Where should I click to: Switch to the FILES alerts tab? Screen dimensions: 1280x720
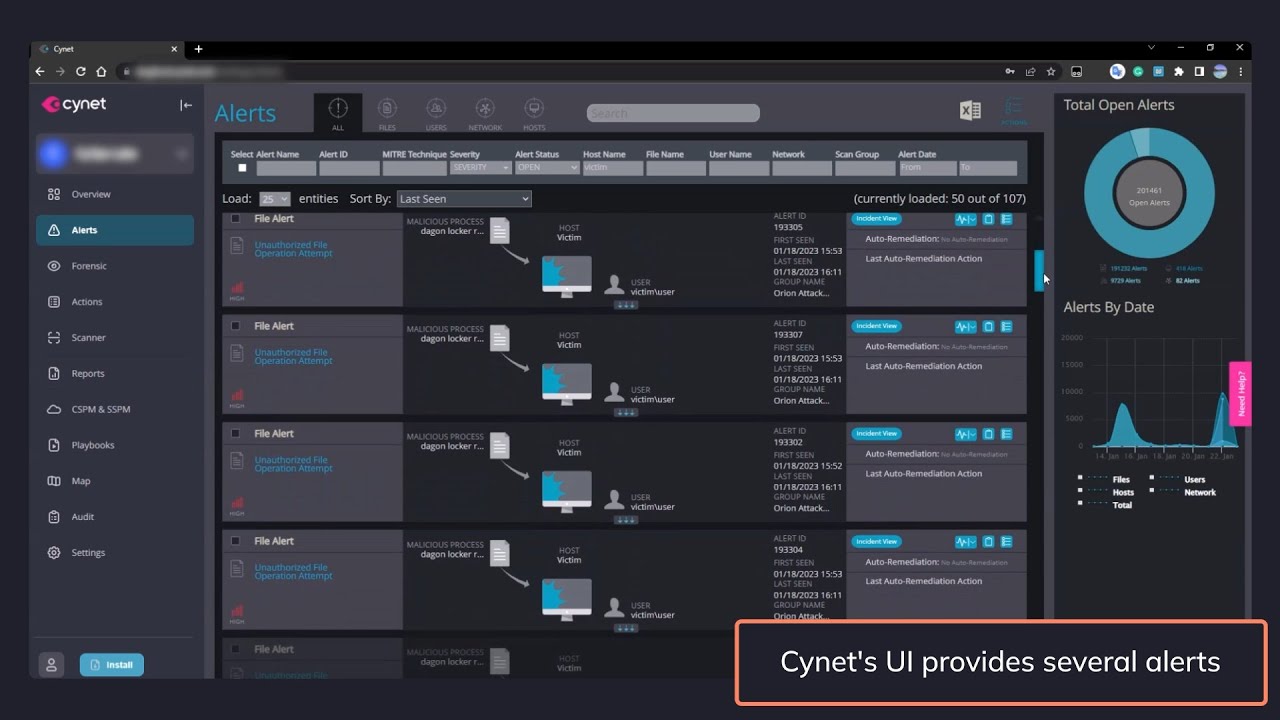coord(387,114)
